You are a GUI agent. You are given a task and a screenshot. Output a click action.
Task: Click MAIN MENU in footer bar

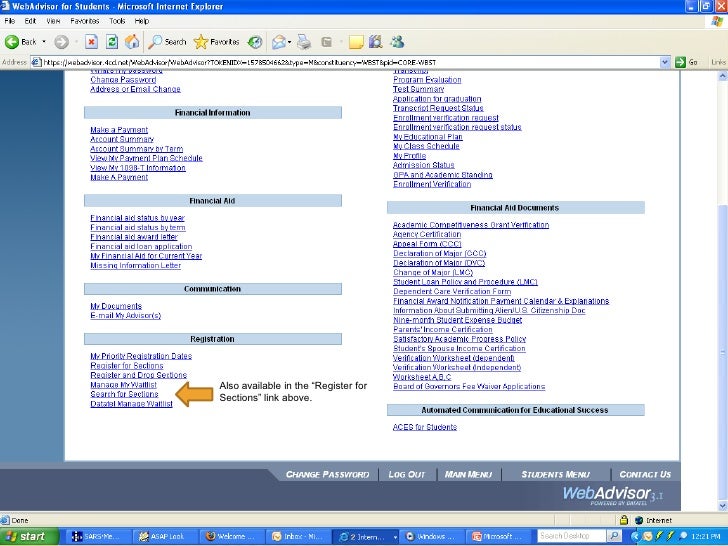[x=468, y=474]
